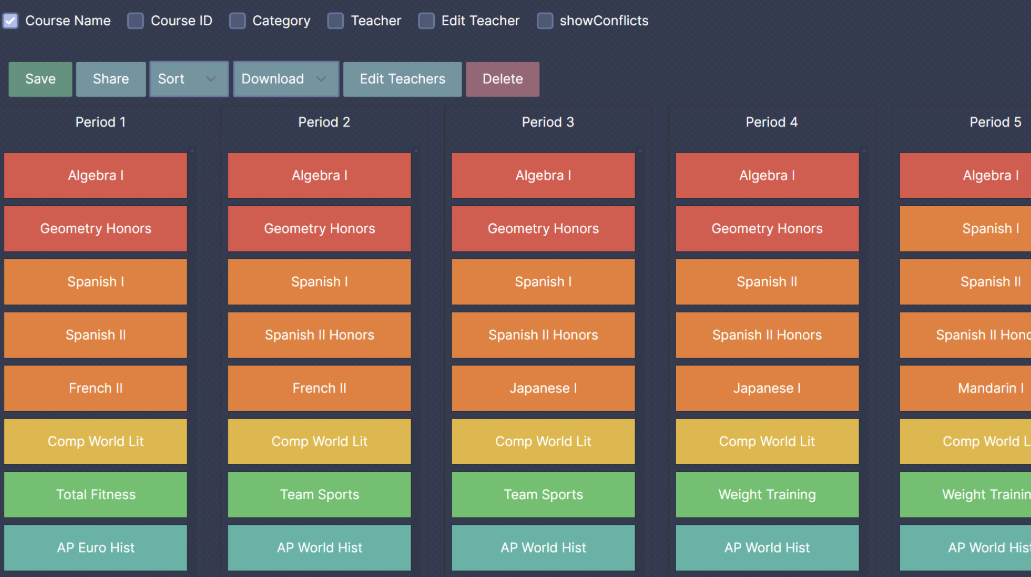1031x577 pixels.
Task: Tick the Category checkbox
Action: (x=237, y=20)
